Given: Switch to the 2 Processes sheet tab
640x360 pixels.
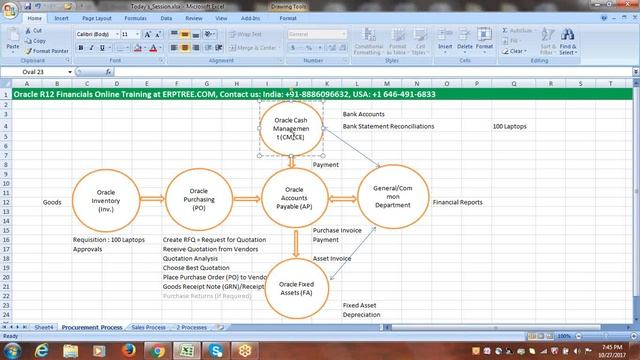Looking at the screenshot, I should (x=191, y=327).
